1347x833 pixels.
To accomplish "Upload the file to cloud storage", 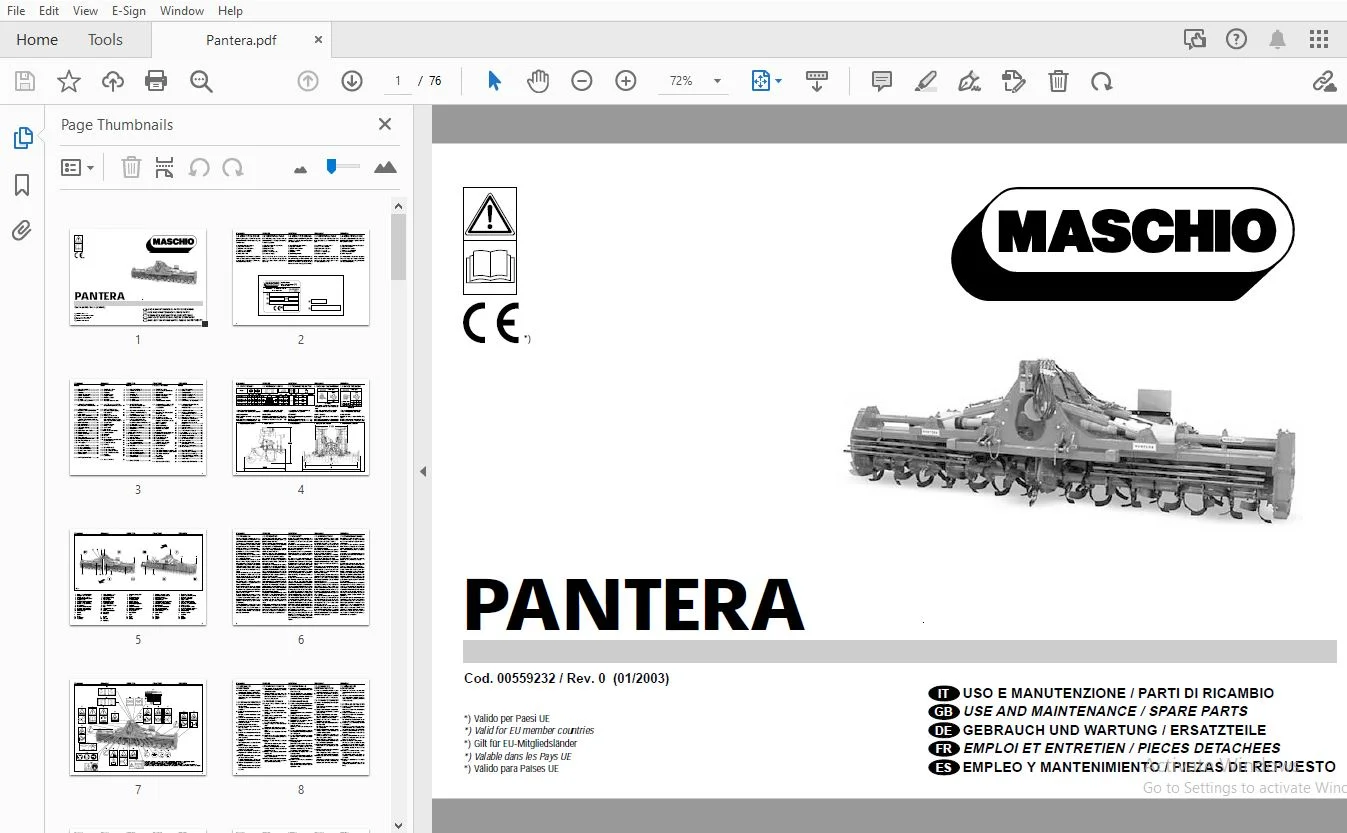I will (x=113, y=81).
